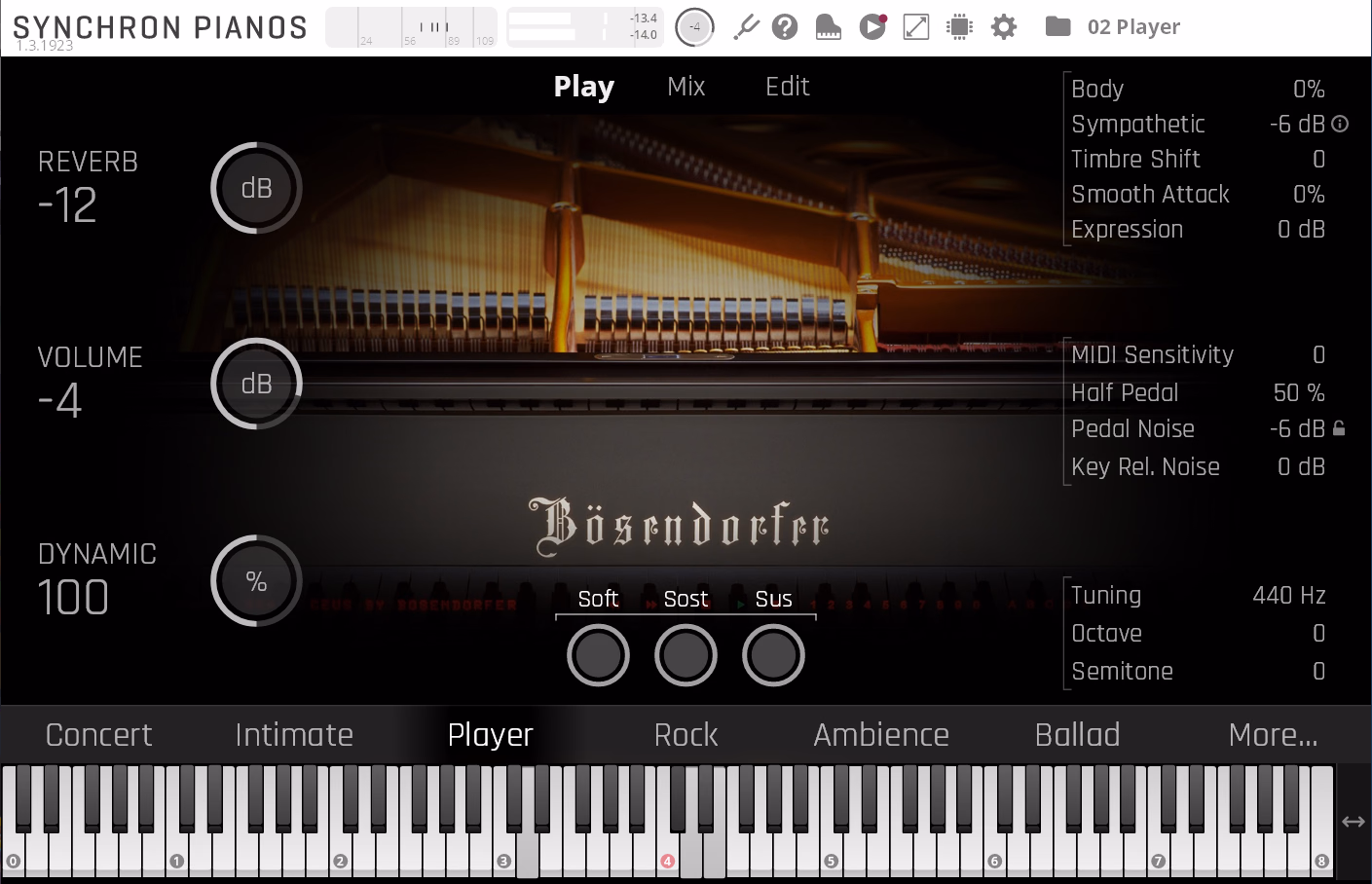Click the tuning fork icon
The height and width of the screenshot is (884, 1372).
(x=746, y=26)
